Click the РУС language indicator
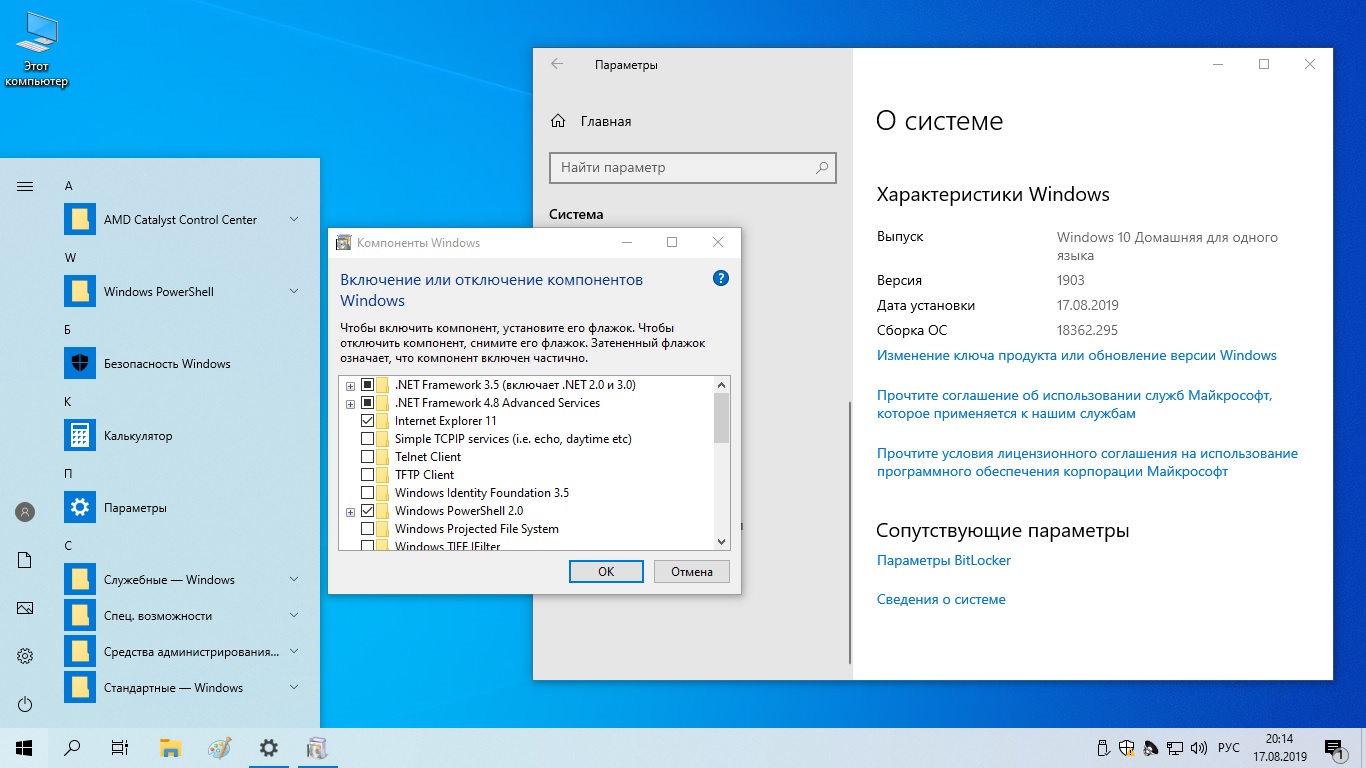This screenshot has width=1366, height=768. pos(1229,748)
